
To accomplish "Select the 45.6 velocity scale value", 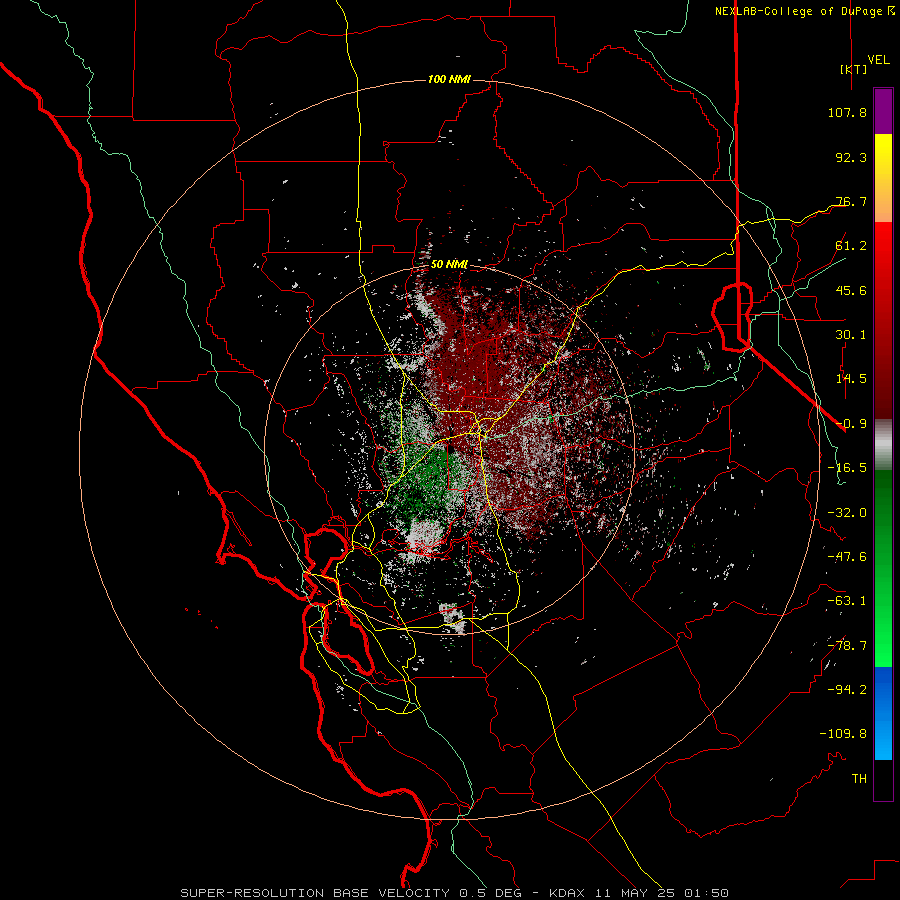I will click(x=851, y=290).
